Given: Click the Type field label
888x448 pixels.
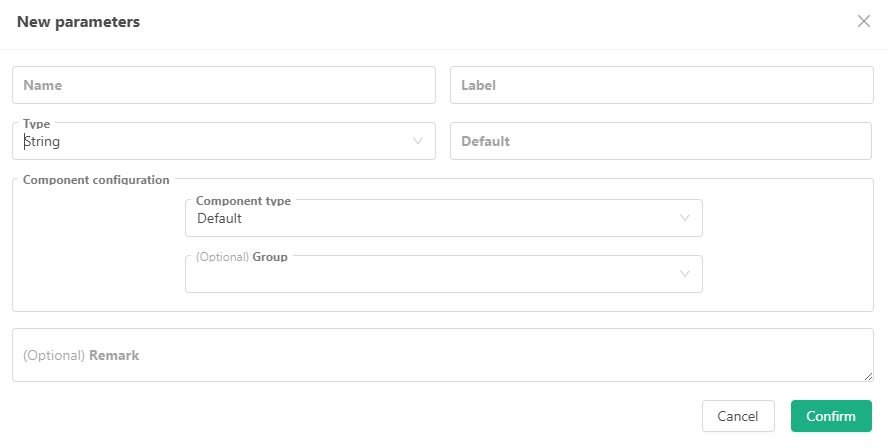Looking at the screenshot, I should tap(37, 124).
